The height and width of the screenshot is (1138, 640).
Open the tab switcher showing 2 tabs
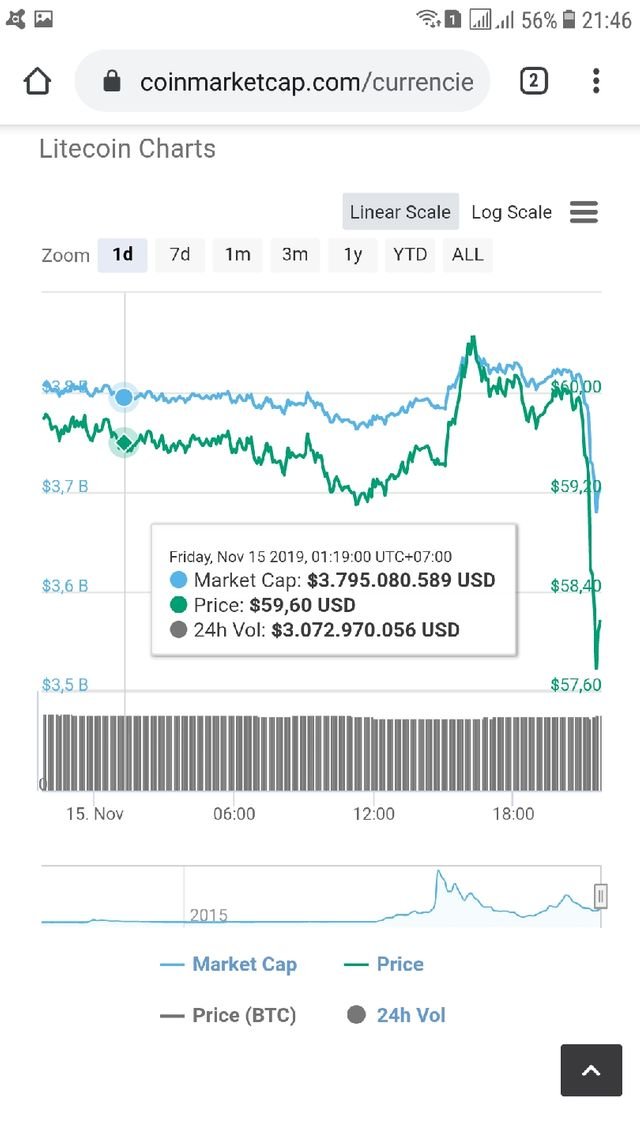tap(533, 81)
